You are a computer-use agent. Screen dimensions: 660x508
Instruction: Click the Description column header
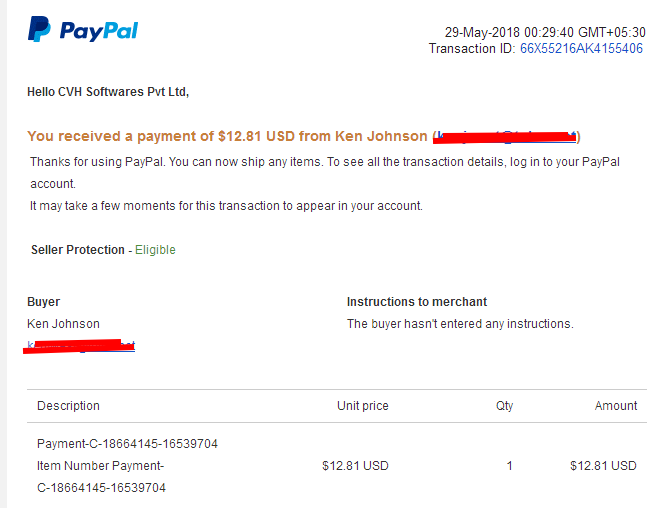coord(68,406)
